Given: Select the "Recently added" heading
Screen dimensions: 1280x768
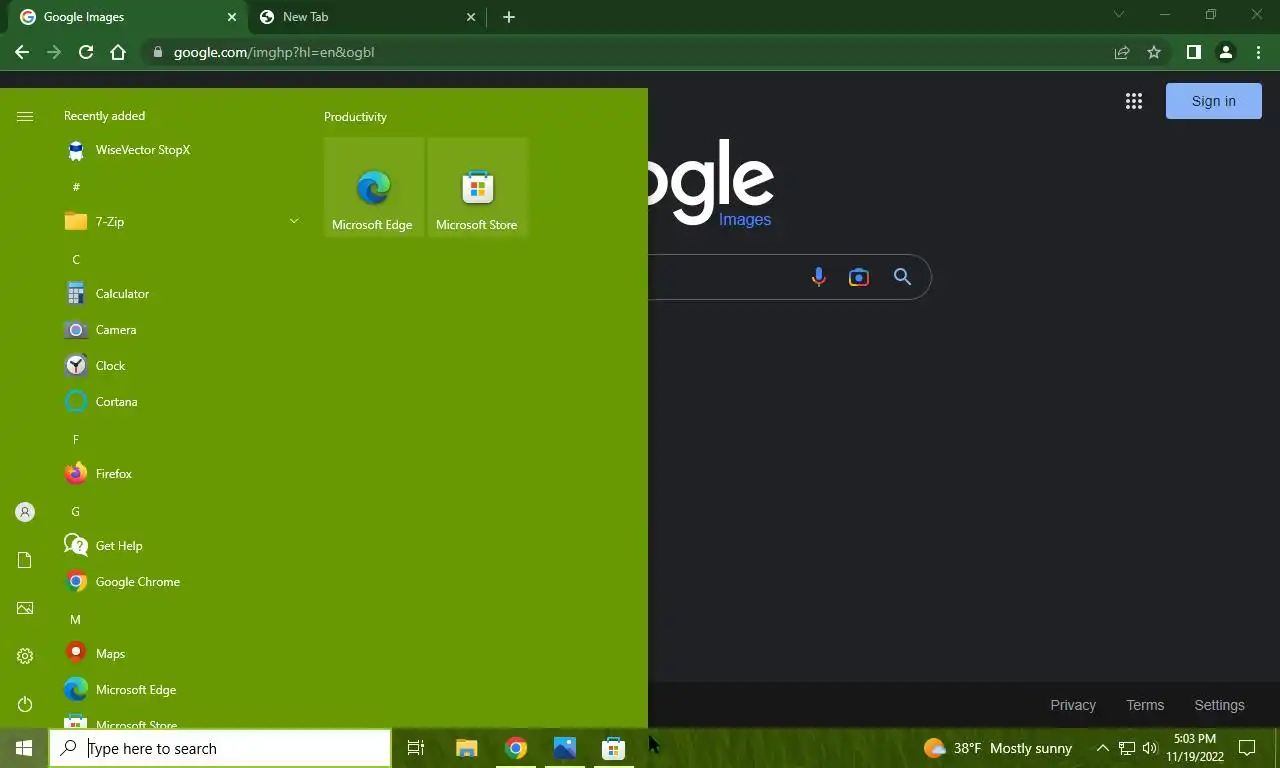Looking at the screenshot, I should (x=104, y=116).
